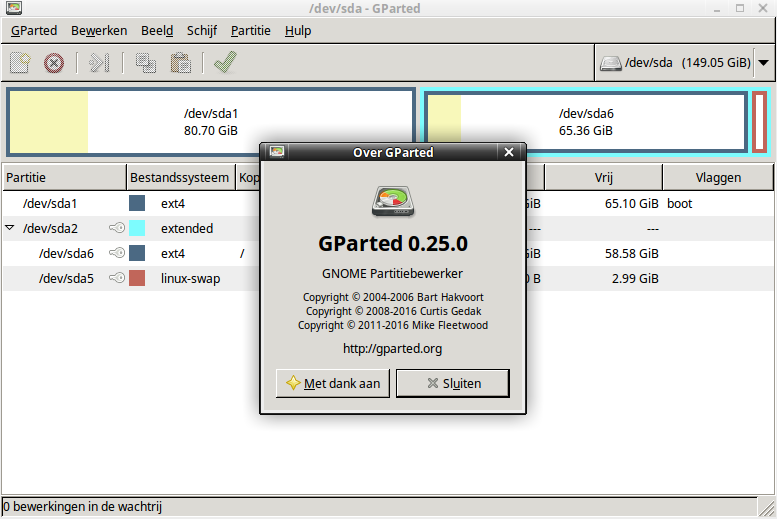Viewport: 777px width, 519px height.
Task: Collapse the /dev/sda2 extended partition tree
Action: click(10, 228)
